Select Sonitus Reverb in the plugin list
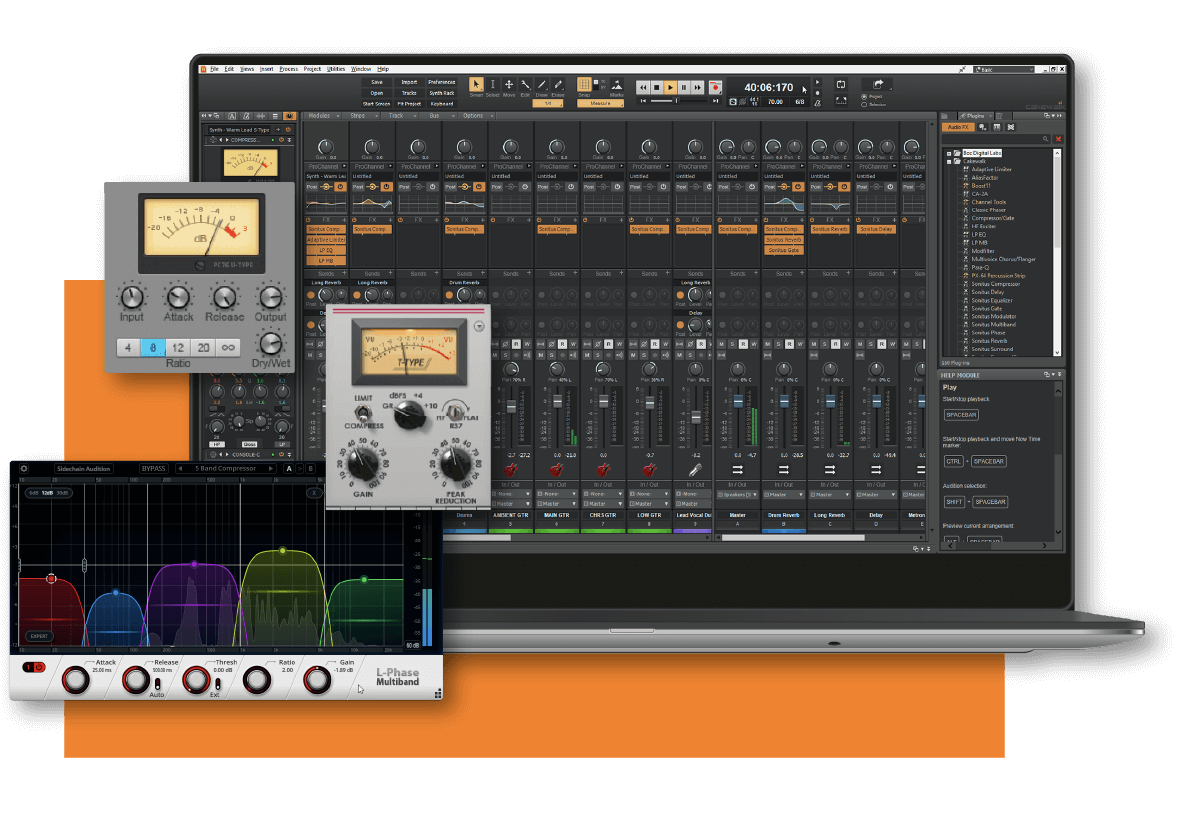The height and width of the screenshot is (833, 1201). [x=989, y=341]
